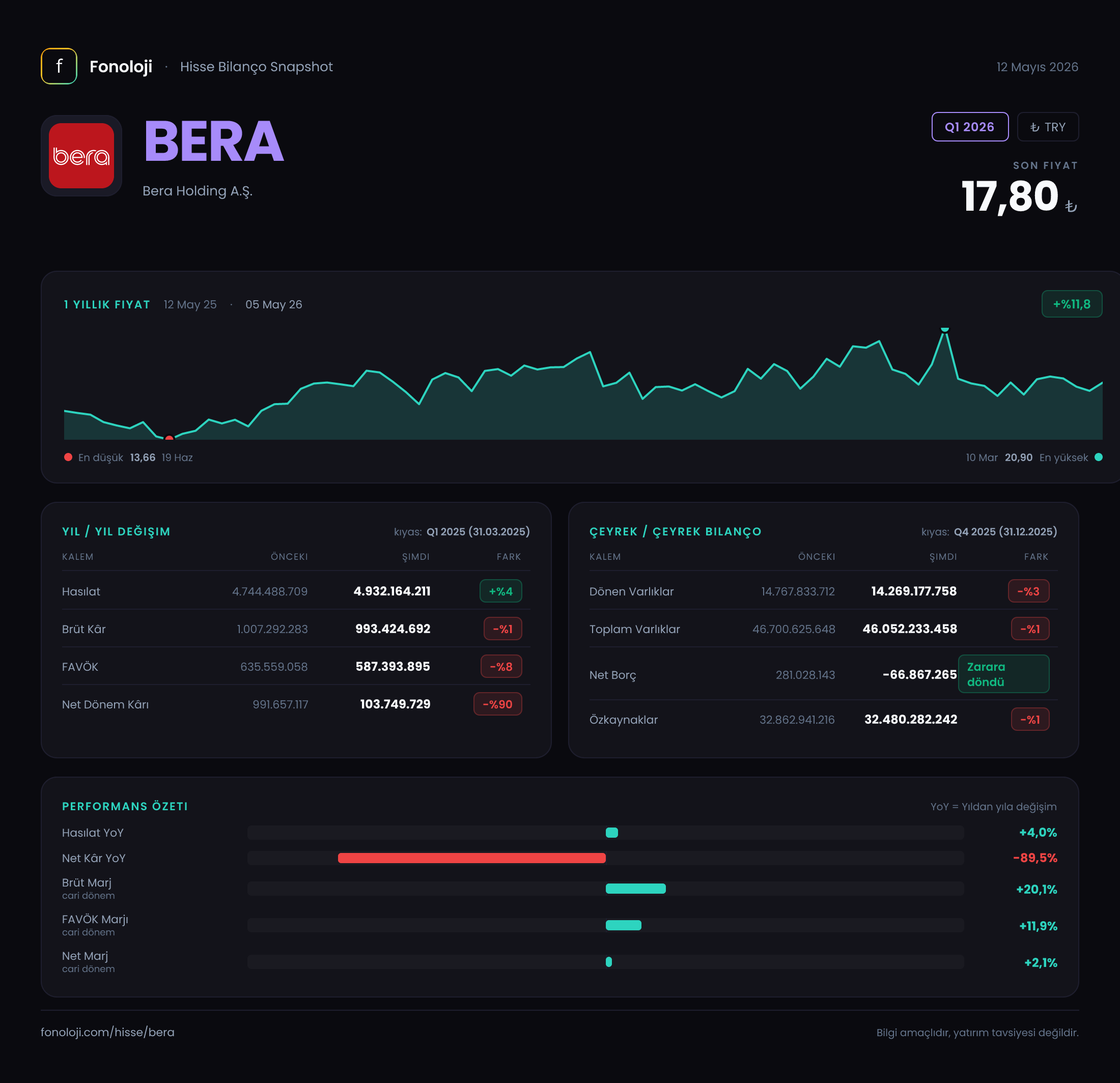
Task: Select the TRY currency pill
Action: click(x=1047, y=127)
